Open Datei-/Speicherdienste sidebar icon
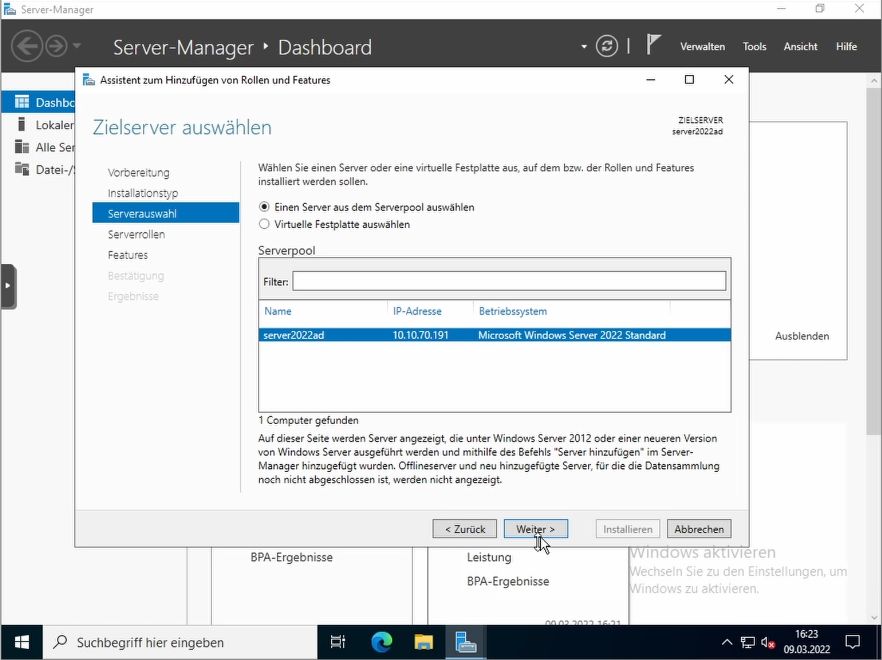The width and height of the screenshot is (882, 660). pos(21,169)
